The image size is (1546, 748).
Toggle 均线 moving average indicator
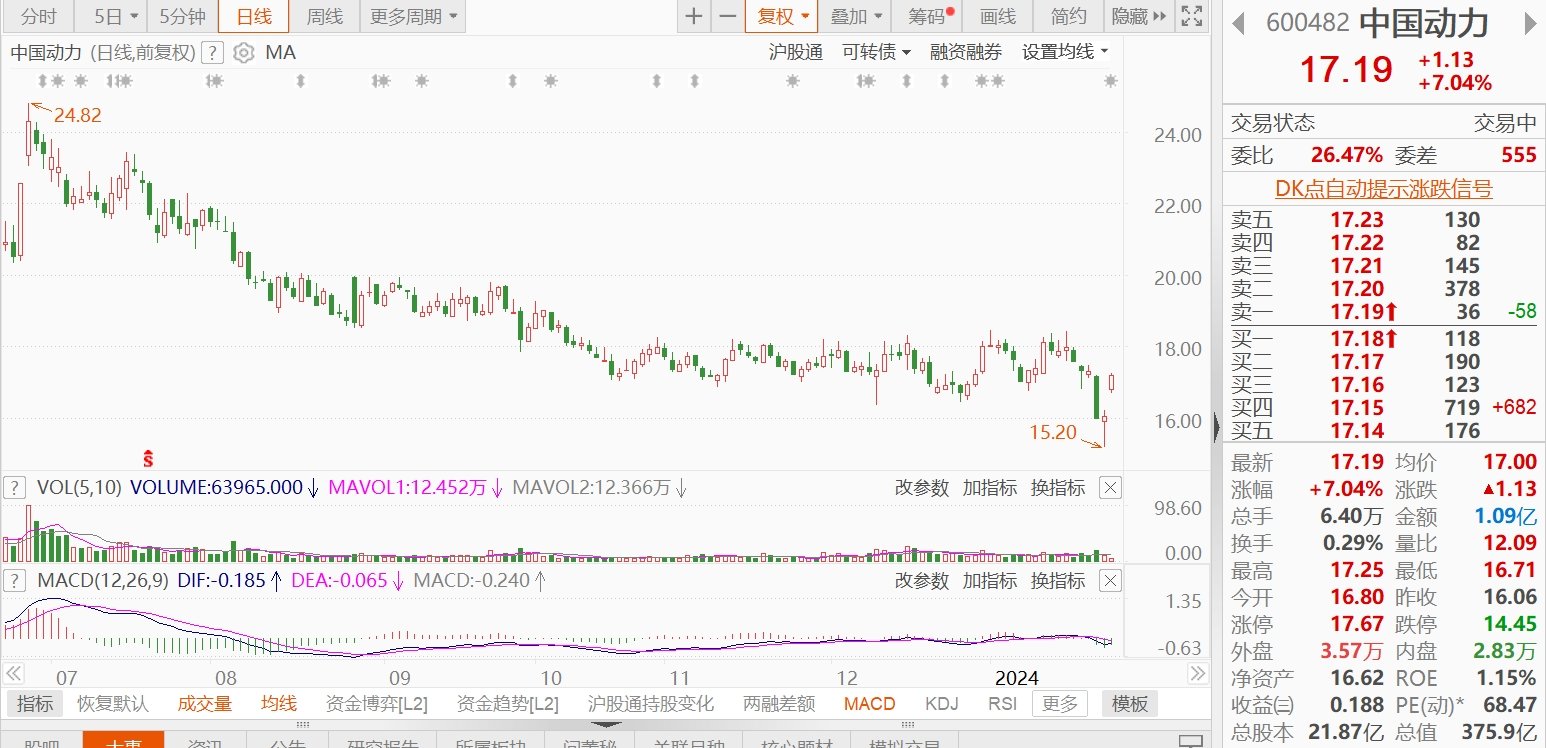[x=279, y=704]
